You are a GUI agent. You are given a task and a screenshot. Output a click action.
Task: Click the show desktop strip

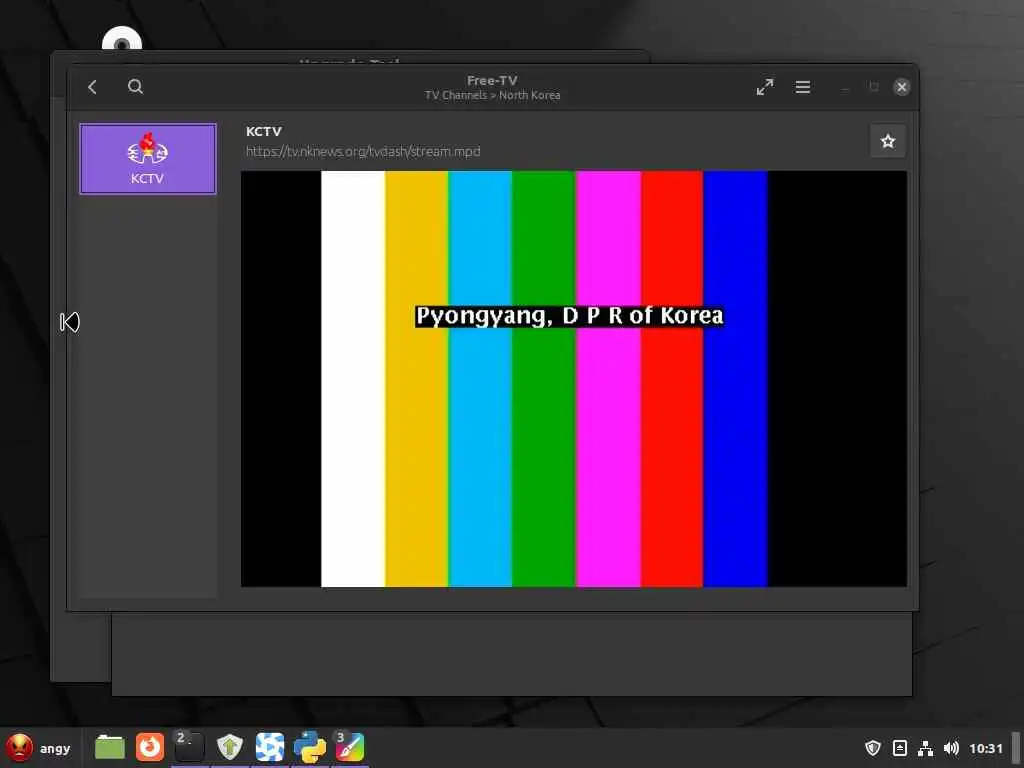pyautogui.click(x=1016, y=748)
